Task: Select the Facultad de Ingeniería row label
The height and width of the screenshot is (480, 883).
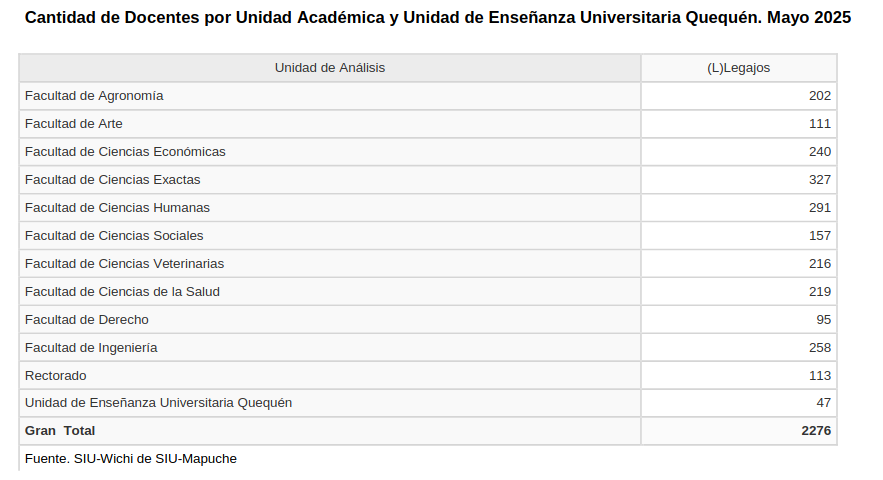Action: tap(91, 348)
